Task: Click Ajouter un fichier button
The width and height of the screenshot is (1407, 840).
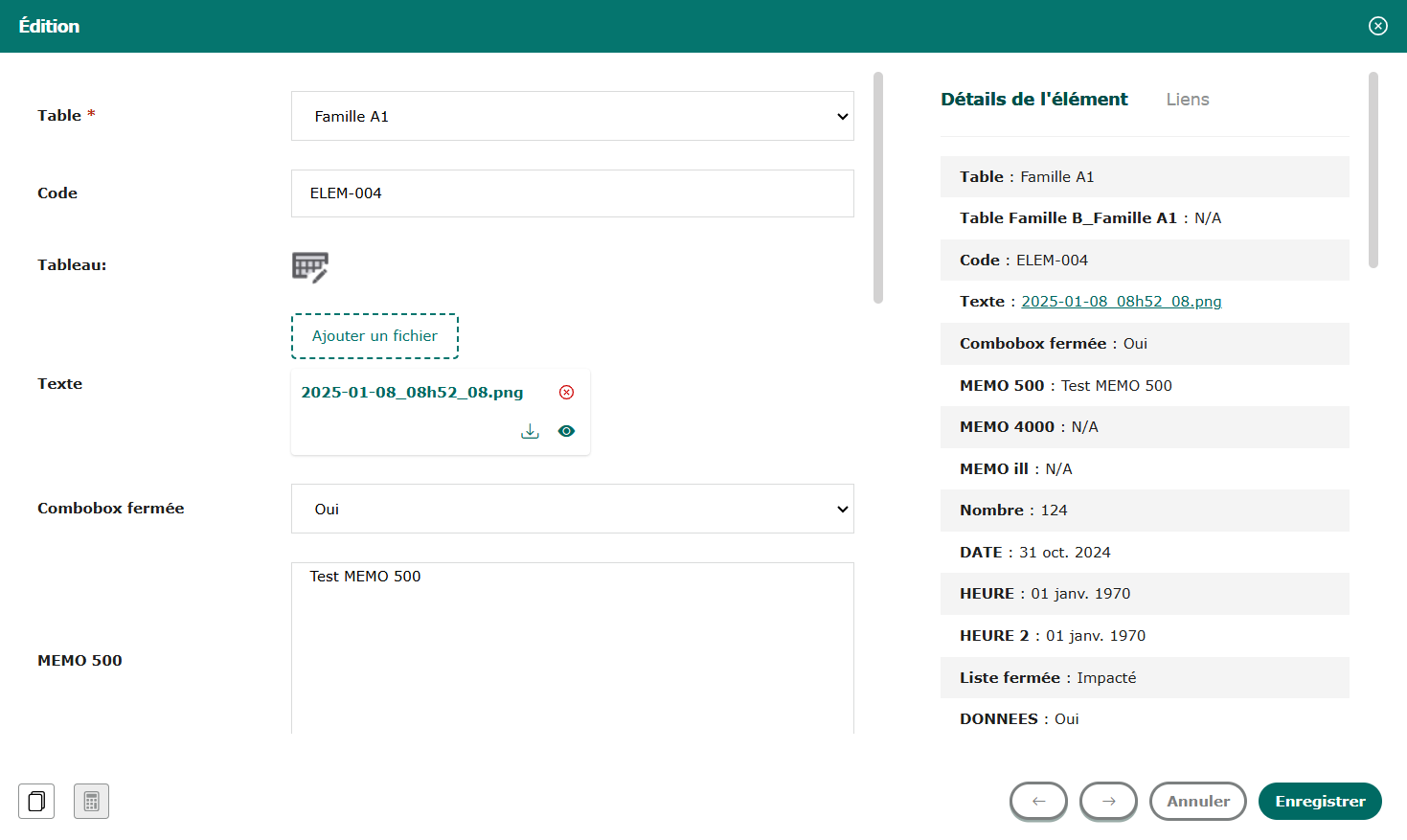Action: click(x=374, y=336)
